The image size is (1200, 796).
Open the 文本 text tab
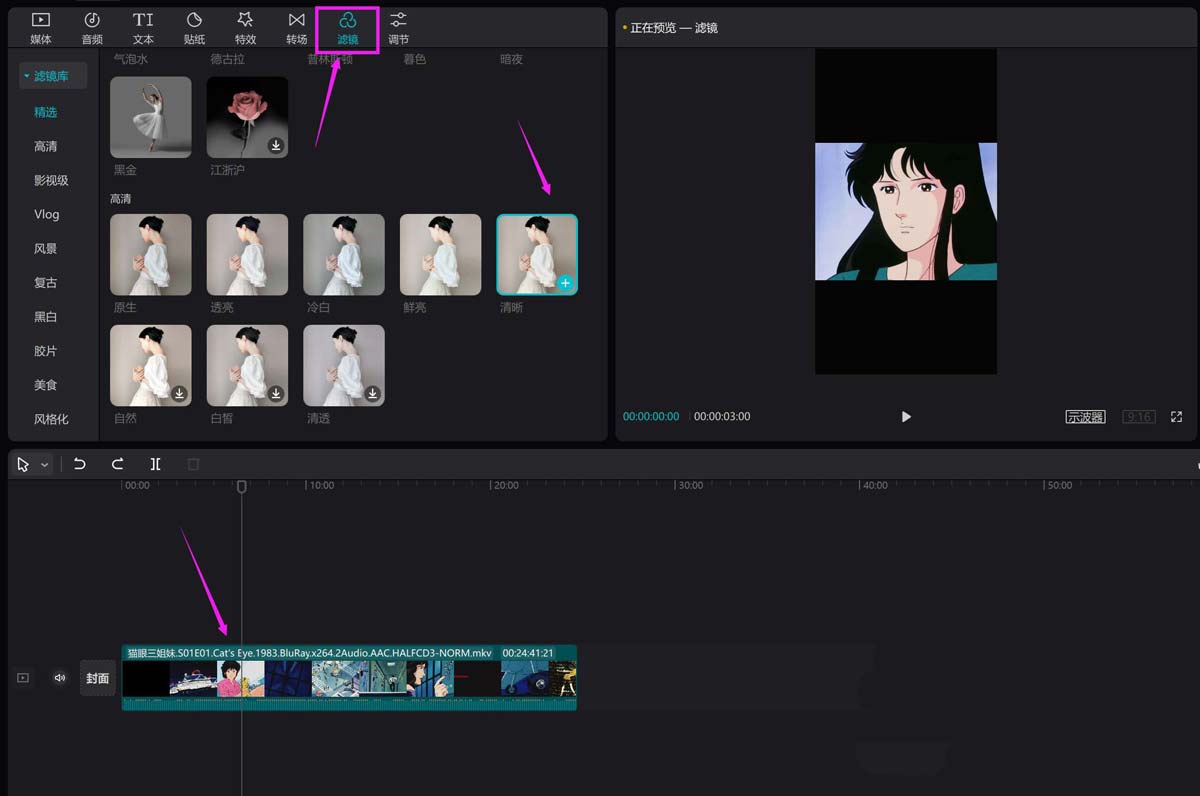(x=143, y=28)
